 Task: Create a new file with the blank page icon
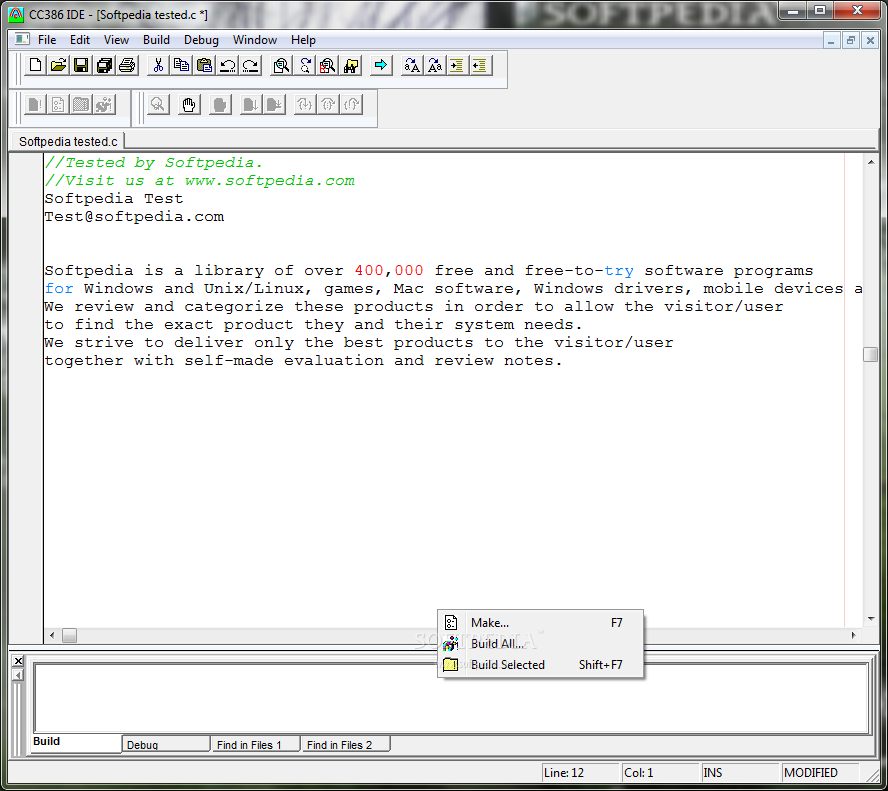pos(35,66)
